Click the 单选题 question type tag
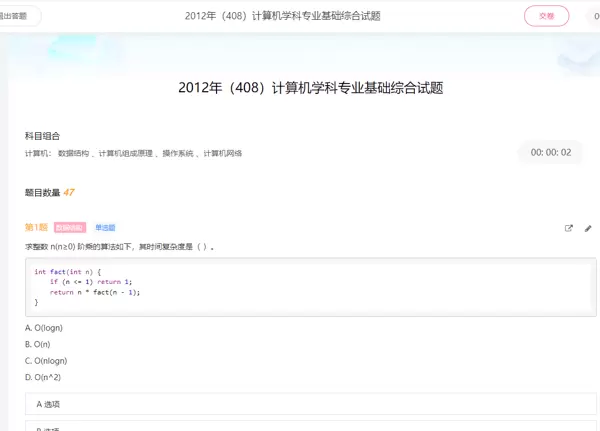Viewport: 600px width, 431px height. [105, 228]
